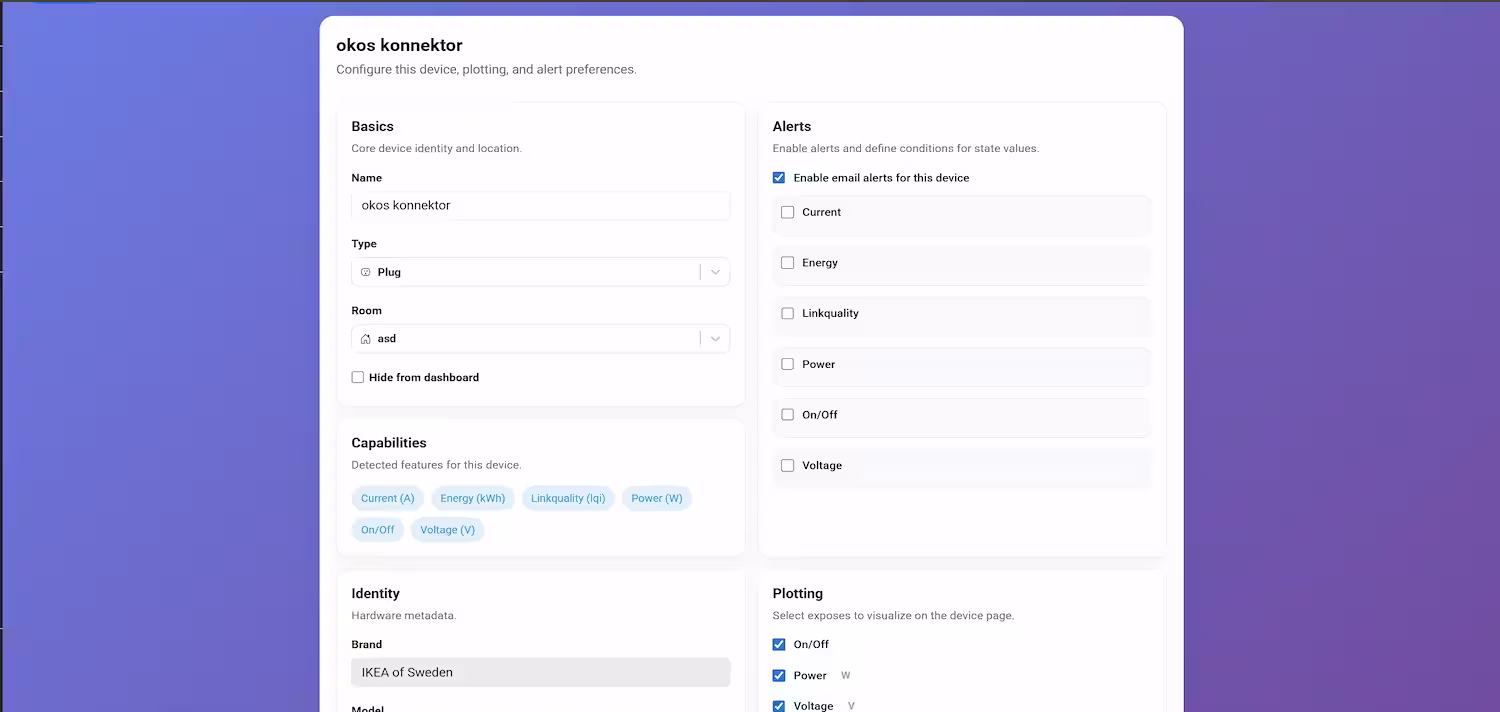Enable the Voltage alert checkbox
The width and height of the screenshot is (1500, 712).
coord(787,465)
